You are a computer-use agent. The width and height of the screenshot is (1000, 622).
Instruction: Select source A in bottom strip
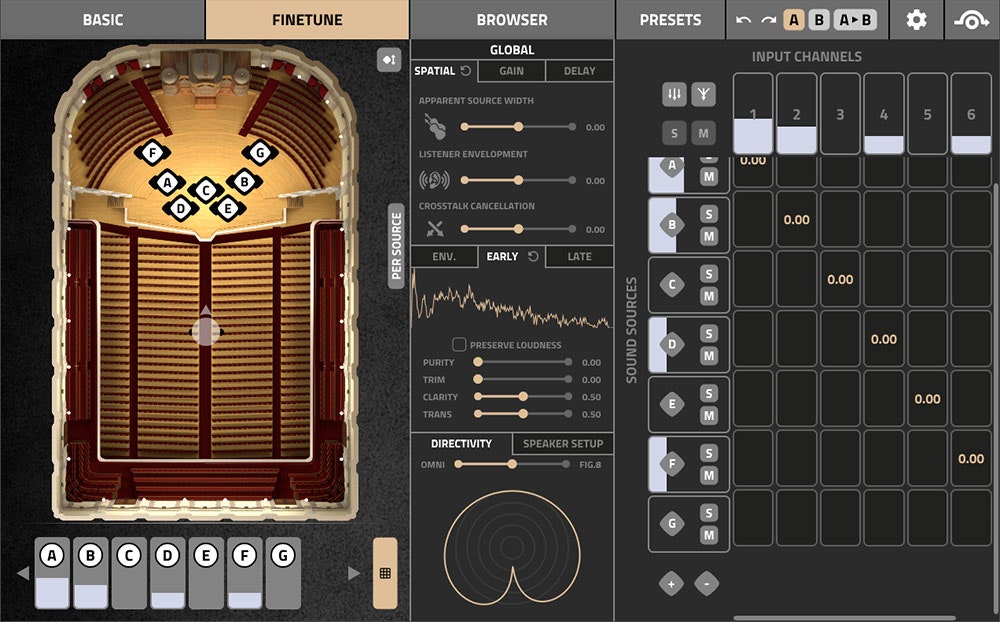pyautogui.click(x=52, y=573)
